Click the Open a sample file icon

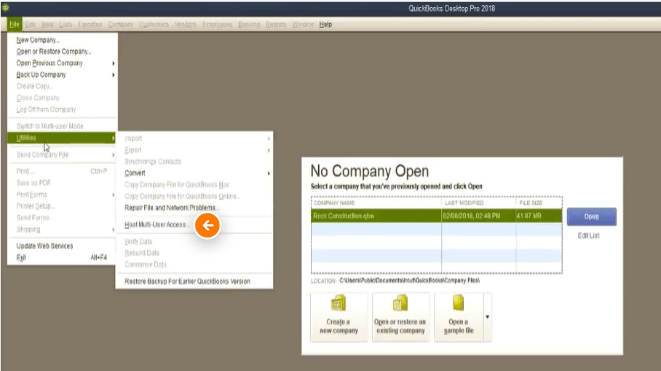pos(458,303)
